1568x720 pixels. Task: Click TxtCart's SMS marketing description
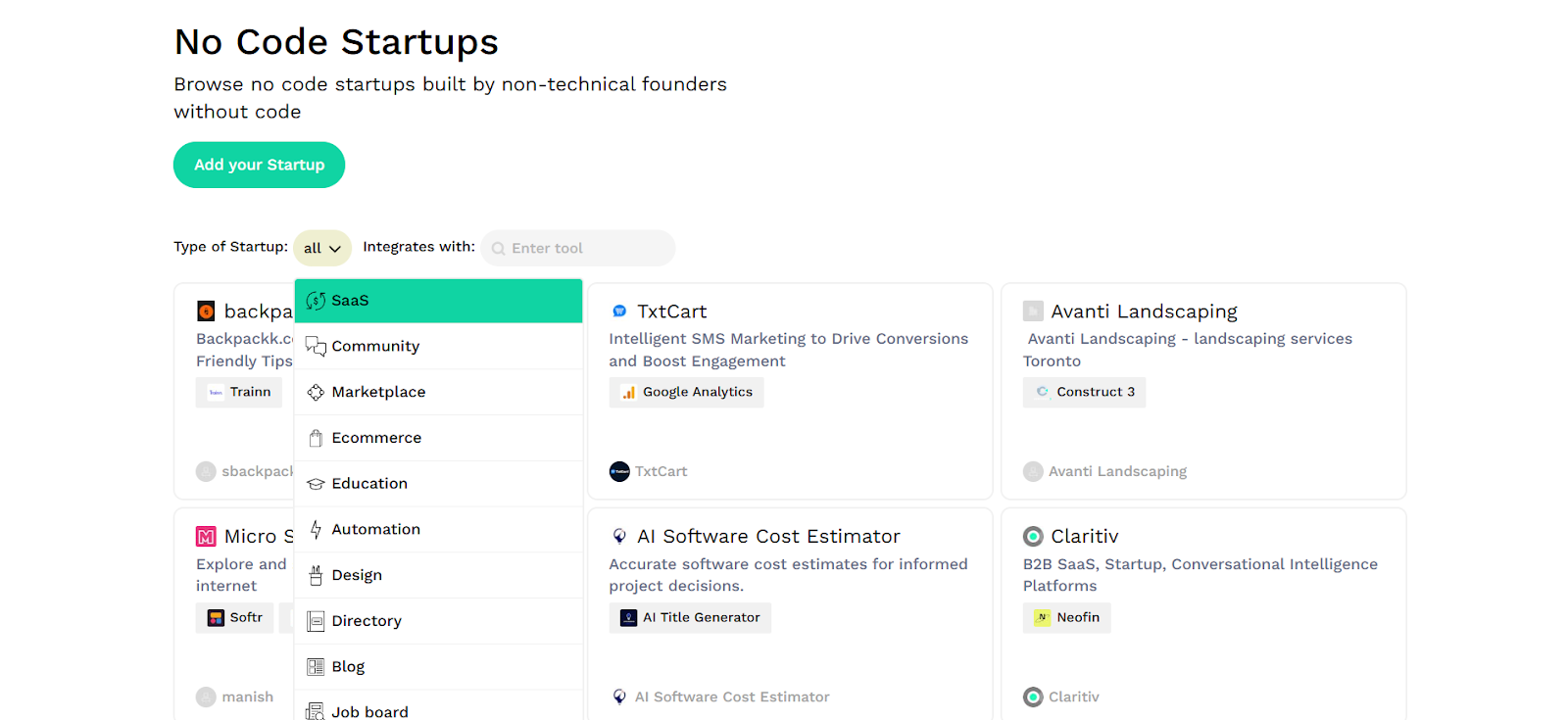tap(788, 350)
